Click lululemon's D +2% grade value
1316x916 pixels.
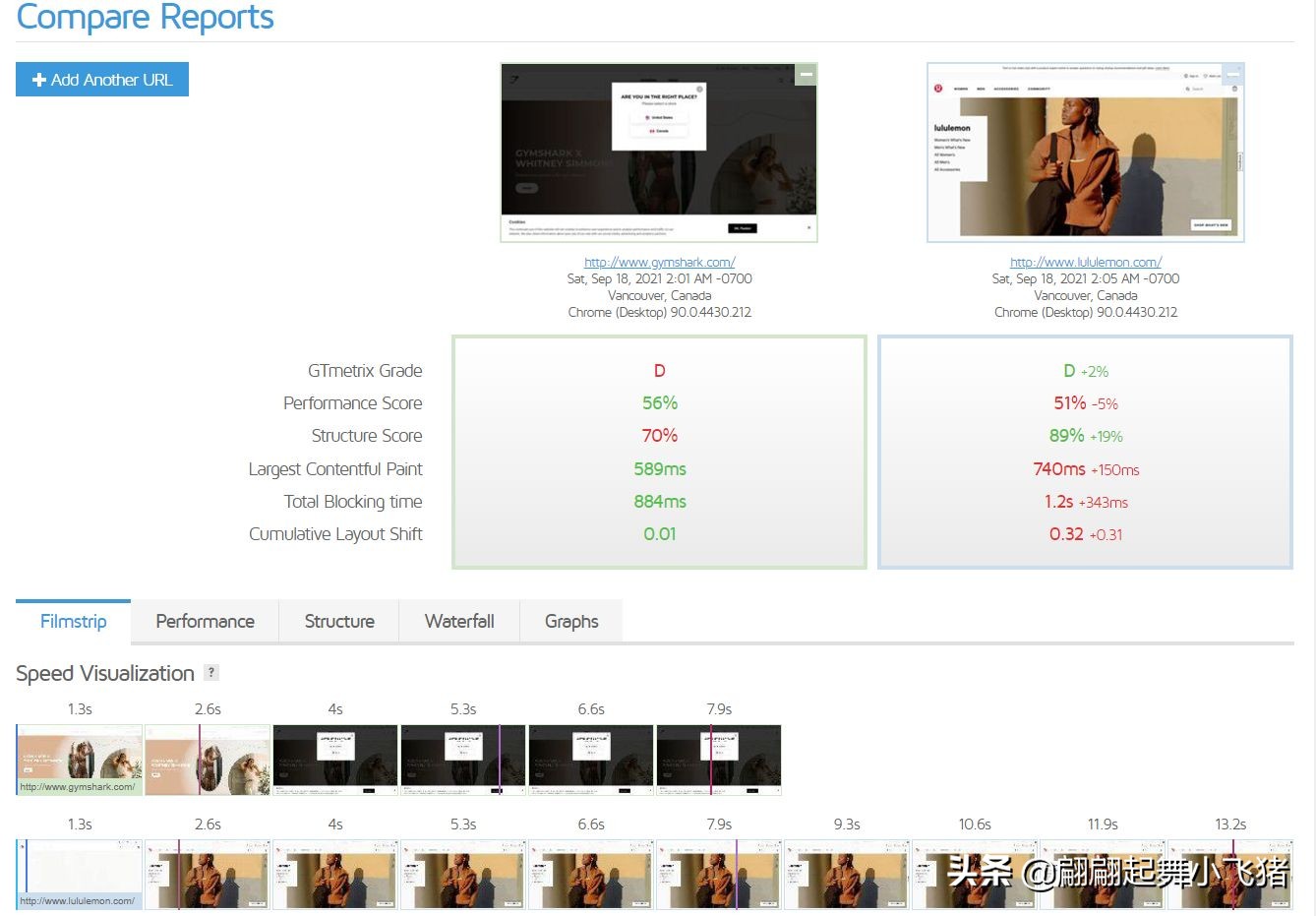[x=1086, y=371]
